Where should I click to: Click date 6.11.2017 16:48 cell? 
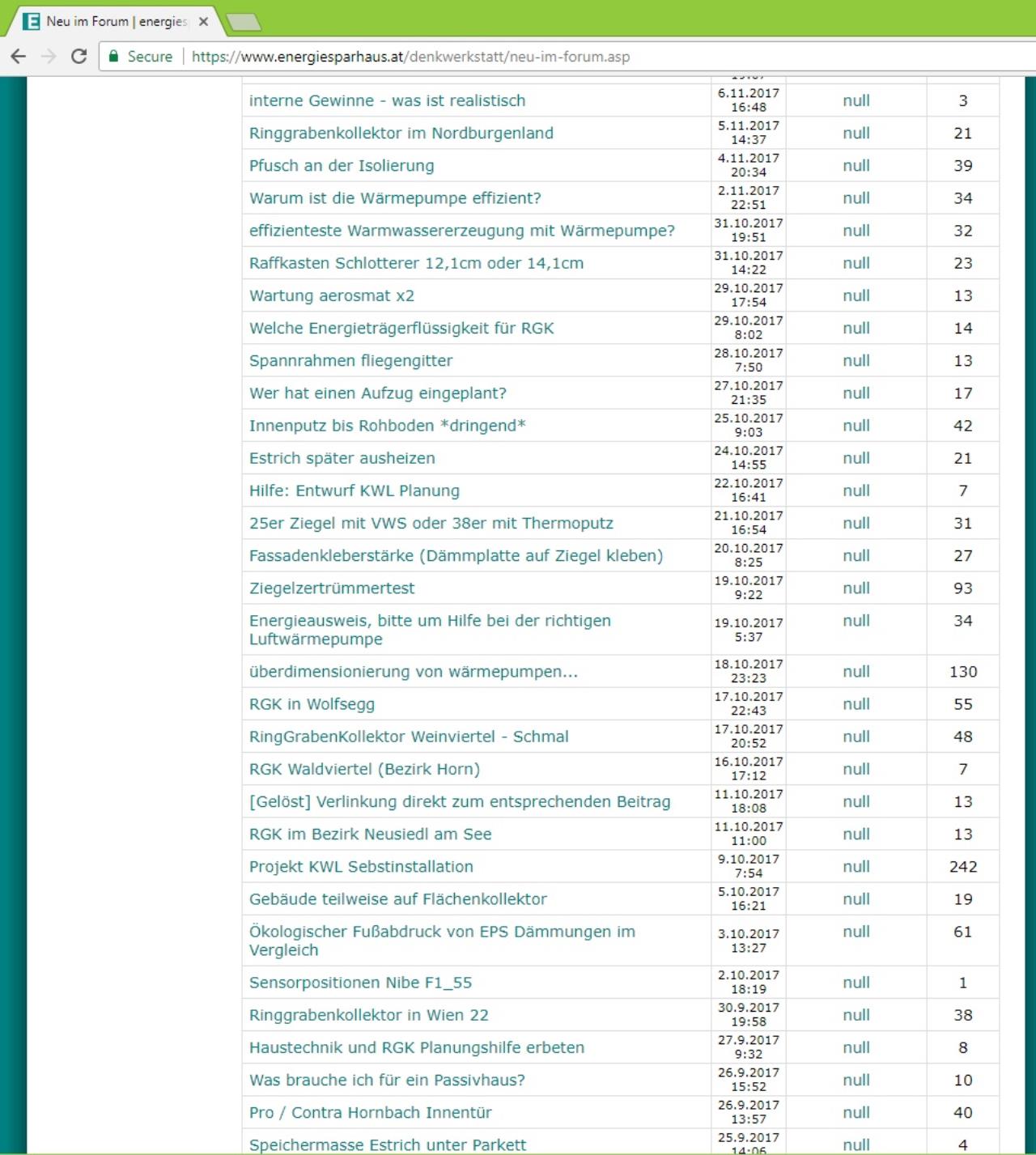click(x=749, y=100)
